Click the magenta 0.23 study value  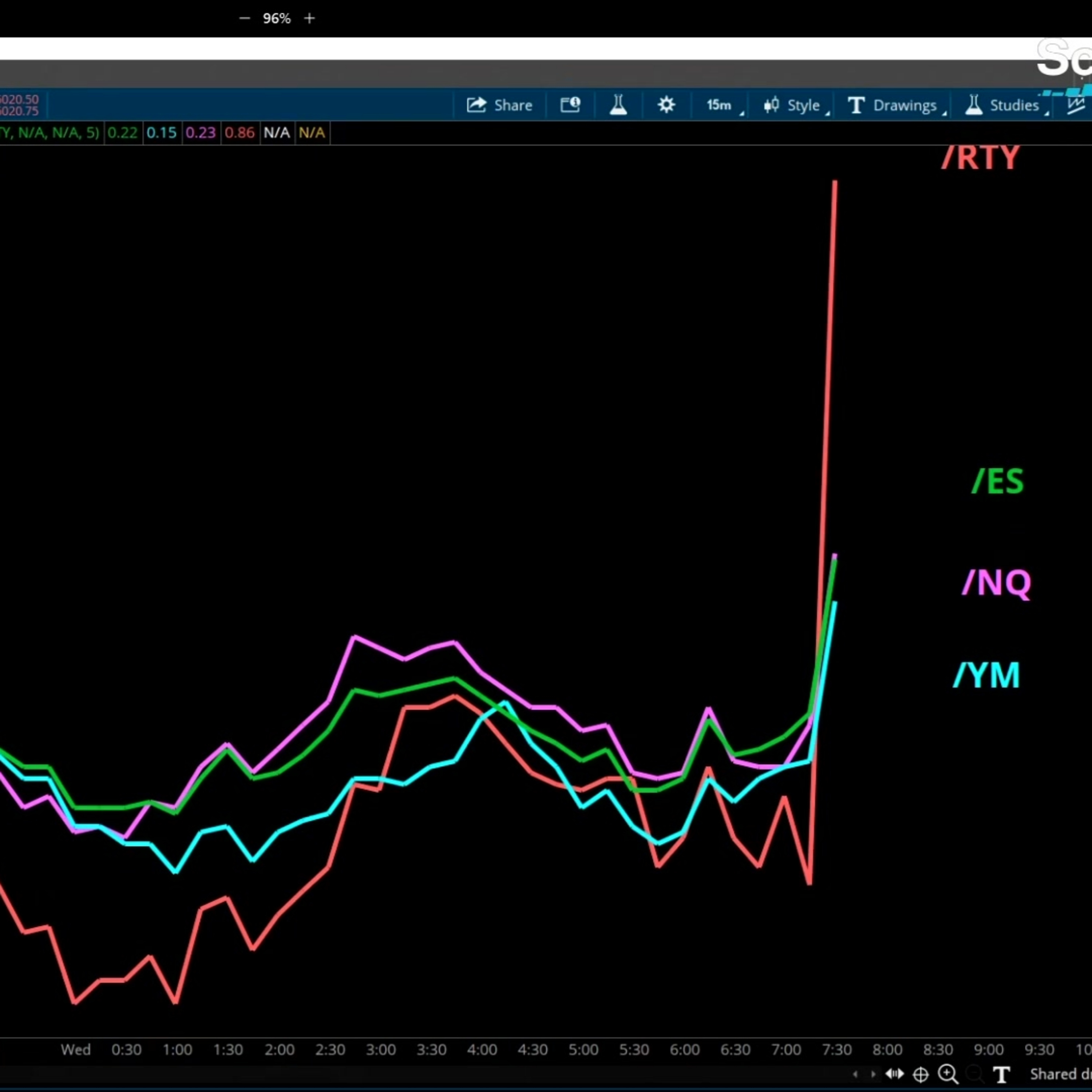(200, 133)
